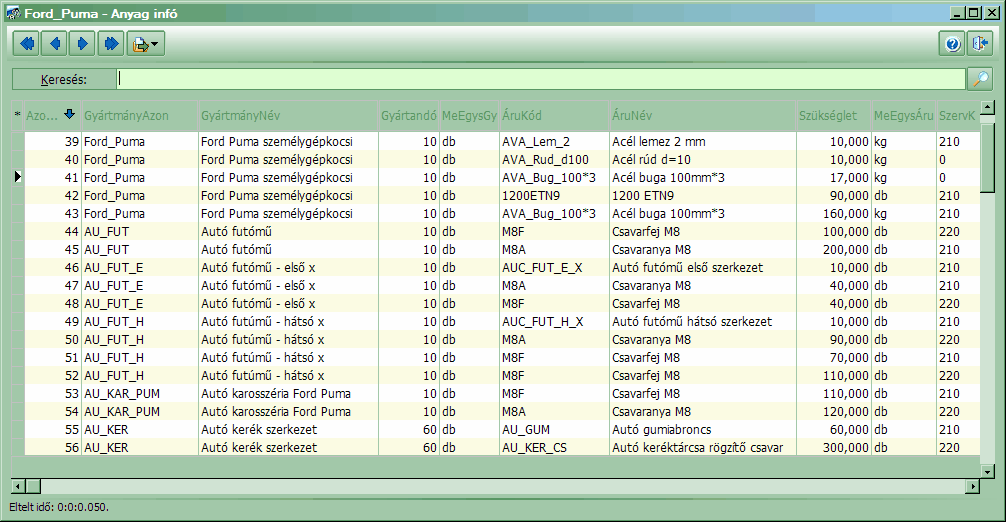Sort by MeEgysGy column header
The image size is (1006, 522).
coord(469,115)
